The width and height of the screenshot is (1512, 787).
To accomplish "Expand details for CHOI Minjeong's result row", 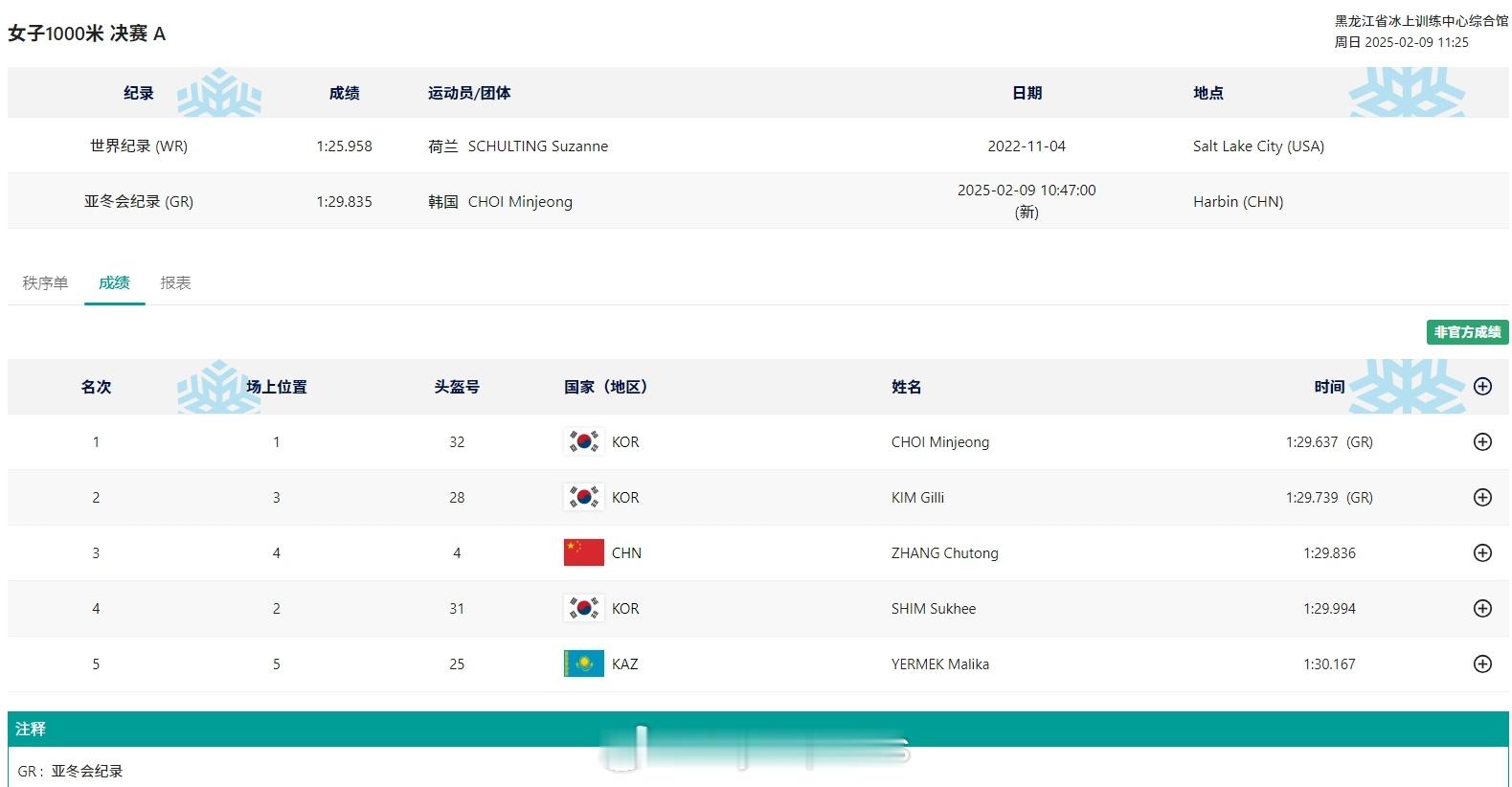I will pos(1482,441).
